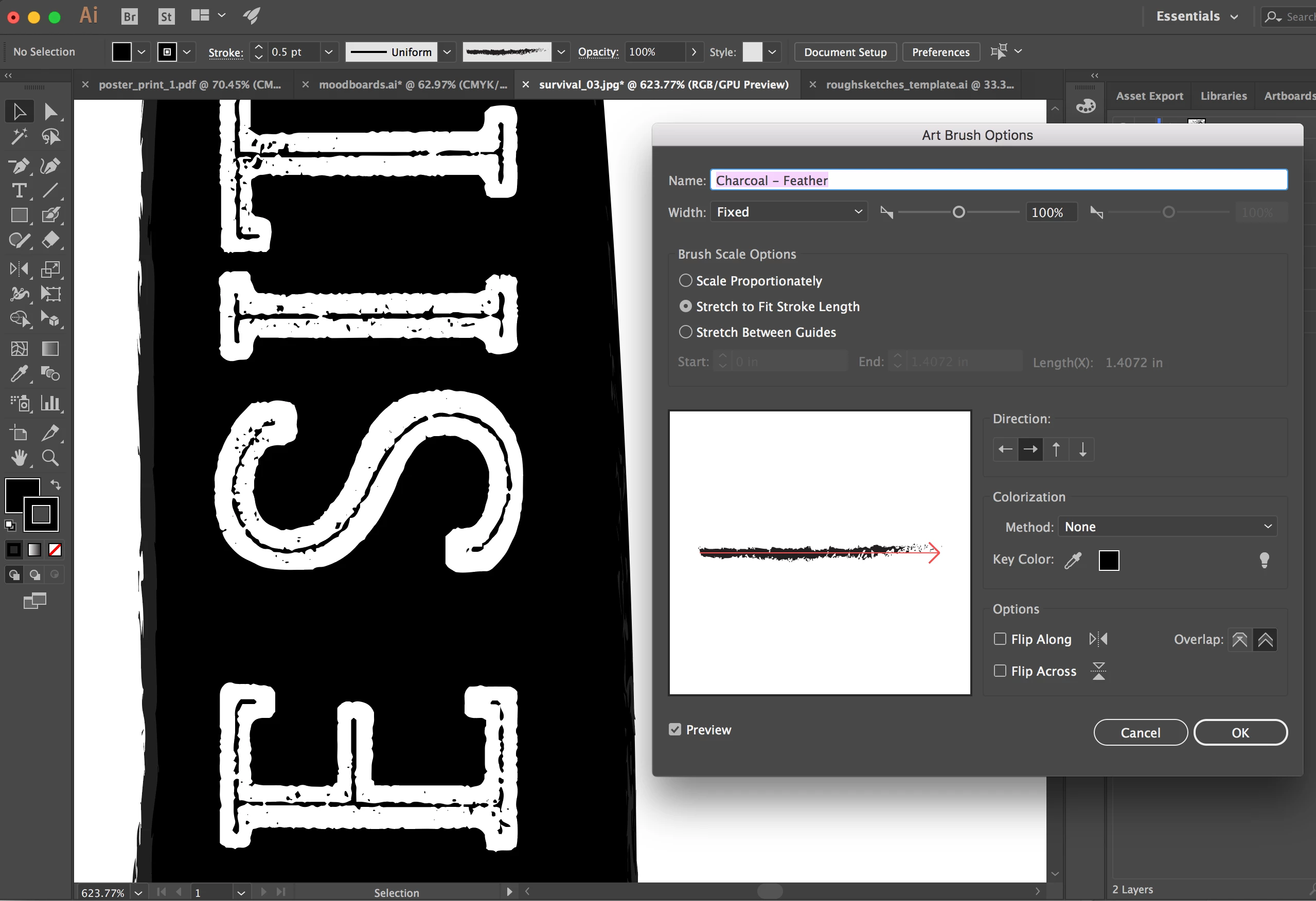Image resolution: width=1316 pixels, height=901 pixels.
Task: Expand the Colorization Method dropdown
Action: coord(1167,527)
